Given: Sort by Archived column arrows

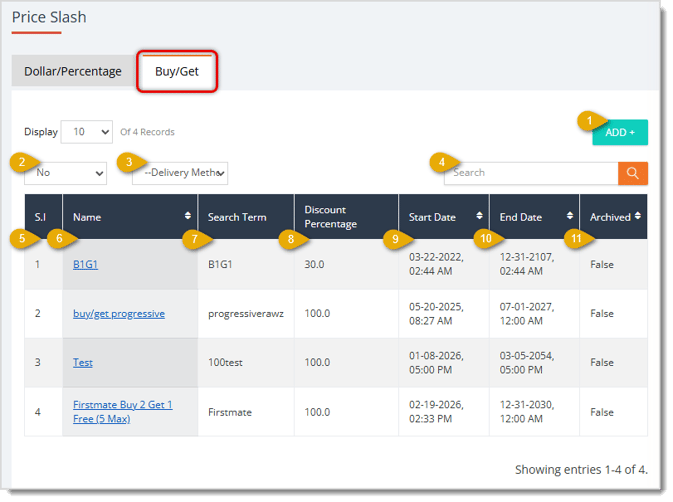Looking at the screenshot, I should coord(638,216).
